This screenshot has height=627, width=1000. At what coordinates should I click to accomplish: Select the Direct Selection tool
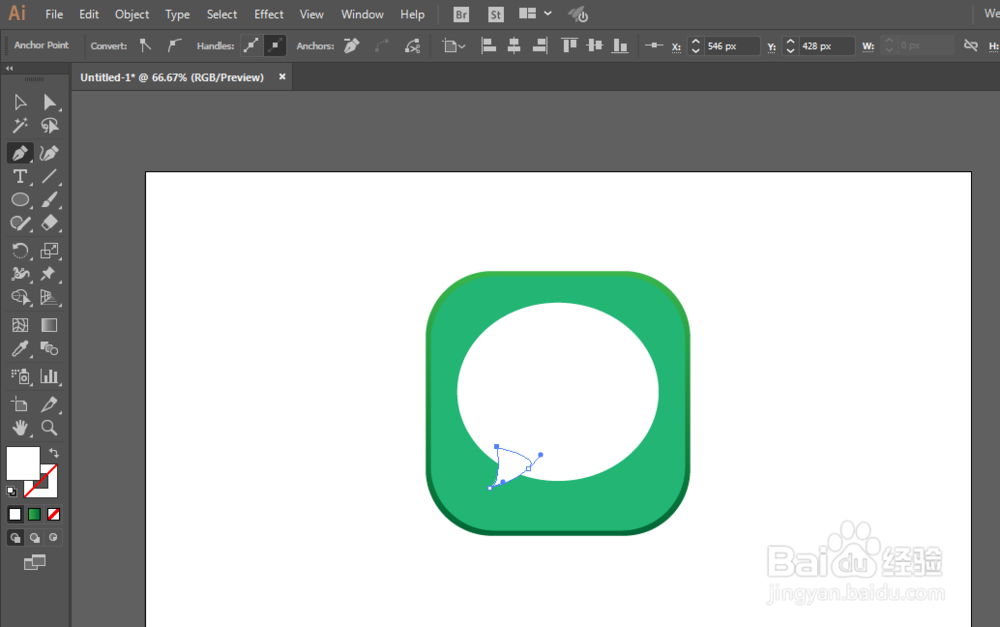tap(49, 102)
